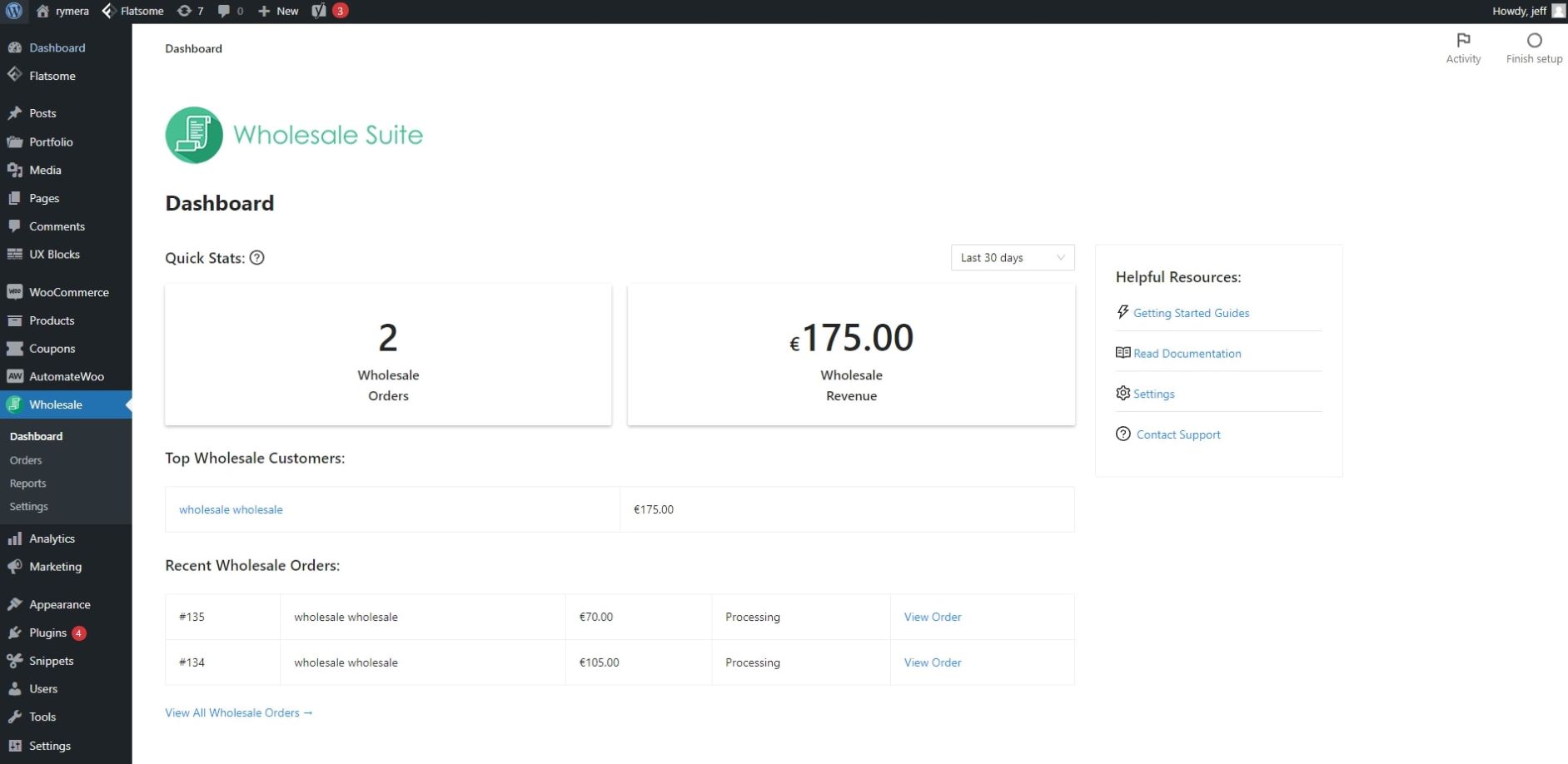
Task: Open WooCommerce in the sidebar
Action: [x=68, y=292]
